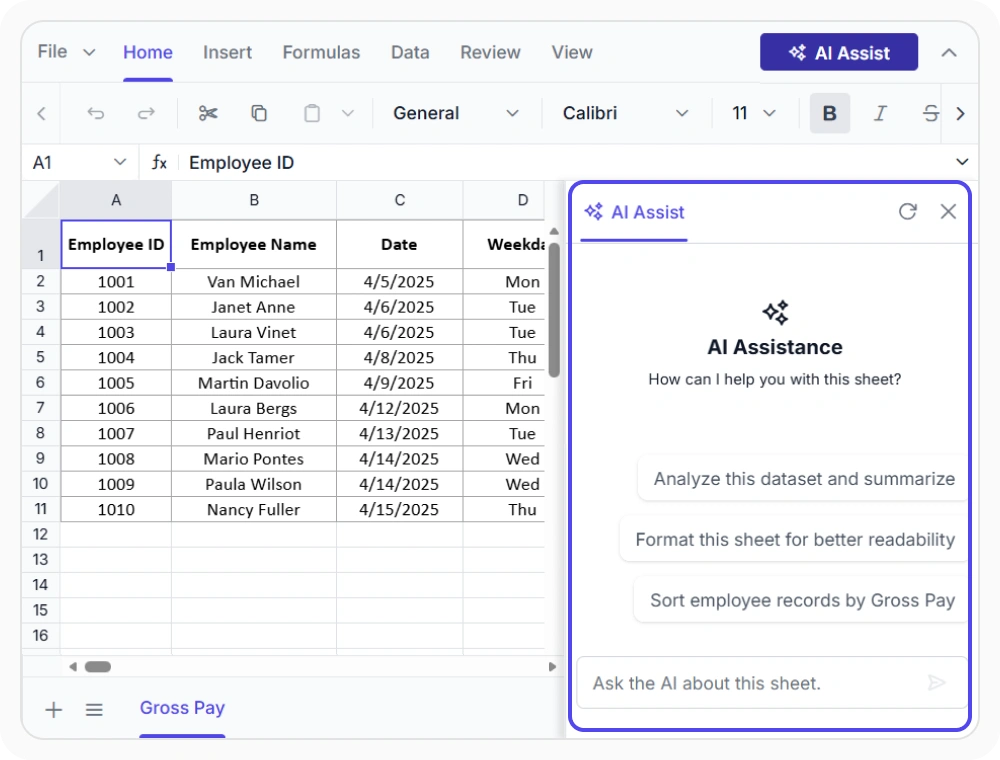This screenshot has width=1000, height=760.
Task: Toggle Strikethrough formatting
Action: coord(930,113)
